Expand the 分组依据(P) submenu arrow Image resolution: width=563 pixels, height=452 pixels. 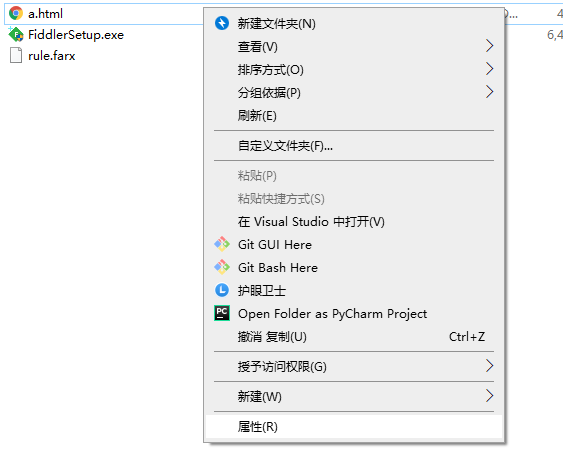tap(489, 92)
